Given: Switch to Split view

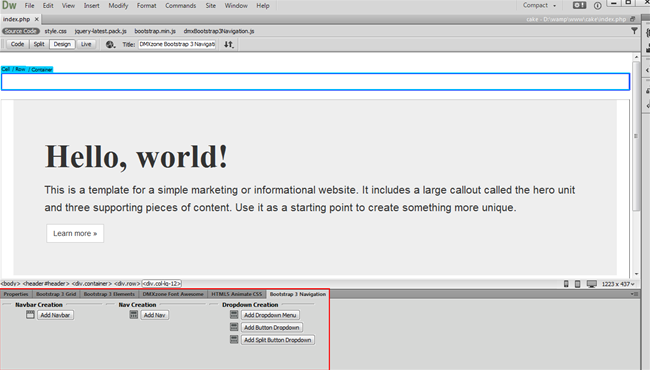Looking at the screenshot, I should click(x=39, y=44).
